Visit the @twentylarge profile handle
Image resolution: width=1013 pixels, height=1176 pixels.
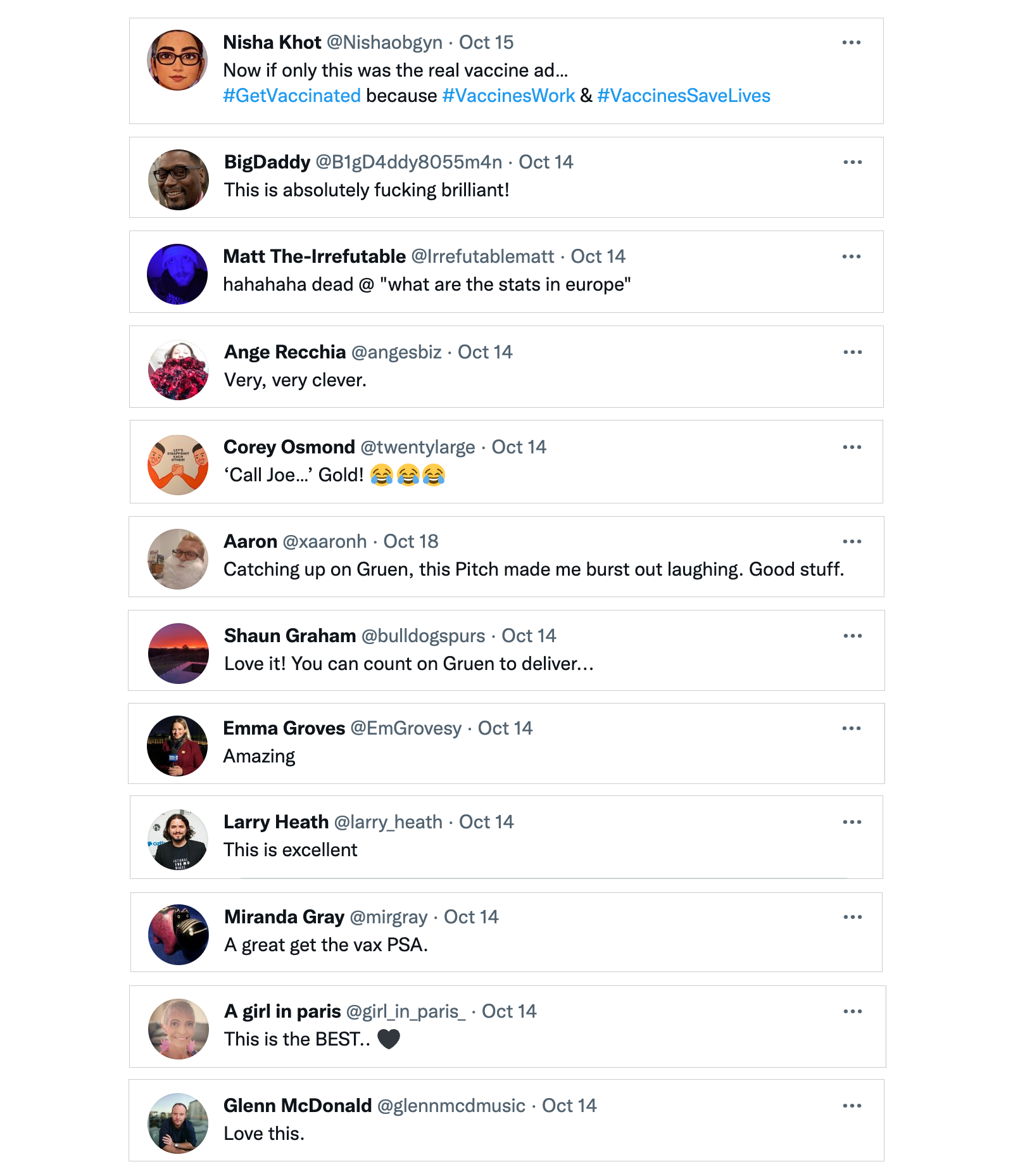pos(418,447)
